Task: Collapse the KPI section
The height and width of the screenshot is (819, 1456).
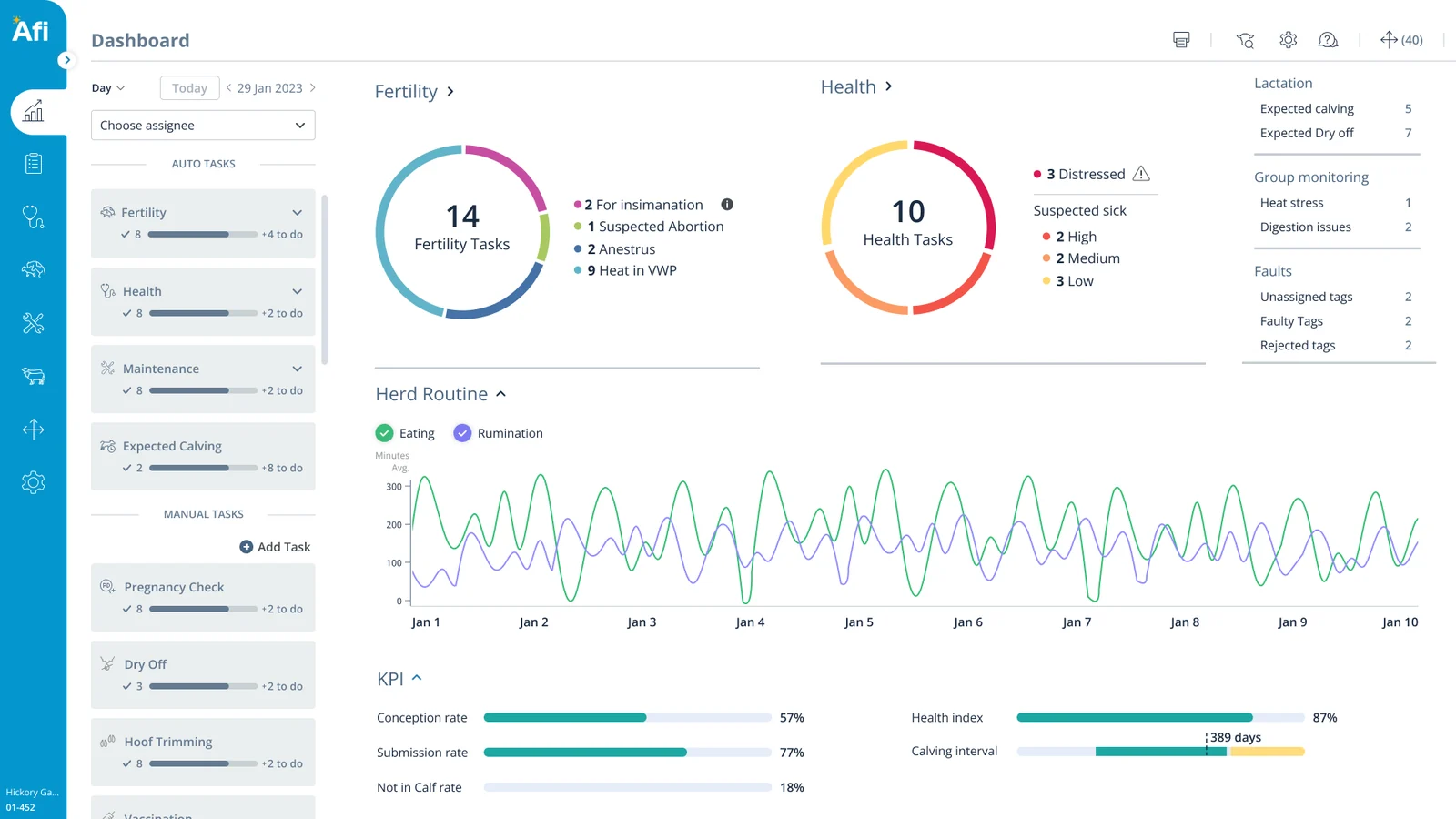Action: point(417,678)
